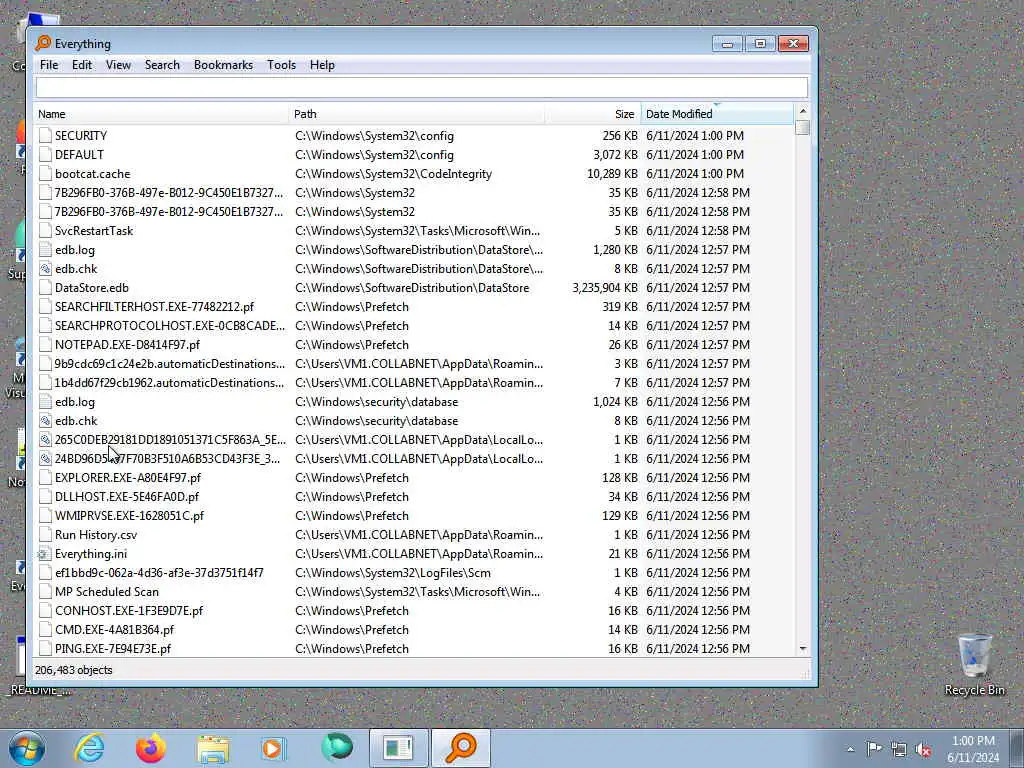Click the Run History.csv file icon

45,535
